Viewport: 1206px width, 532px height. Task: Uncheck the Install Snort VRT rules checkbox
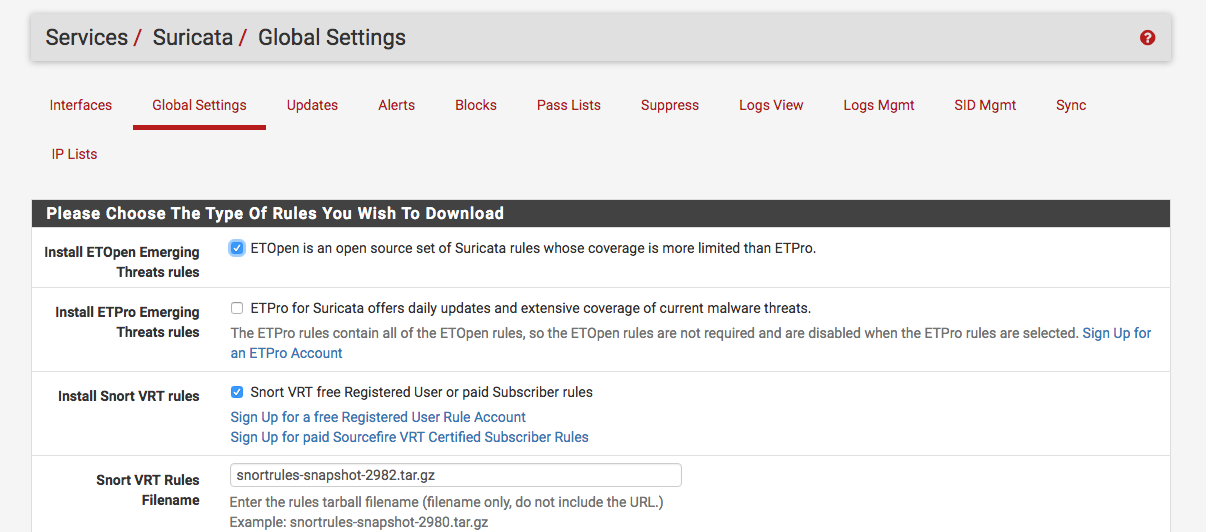[x=237, y=392]
